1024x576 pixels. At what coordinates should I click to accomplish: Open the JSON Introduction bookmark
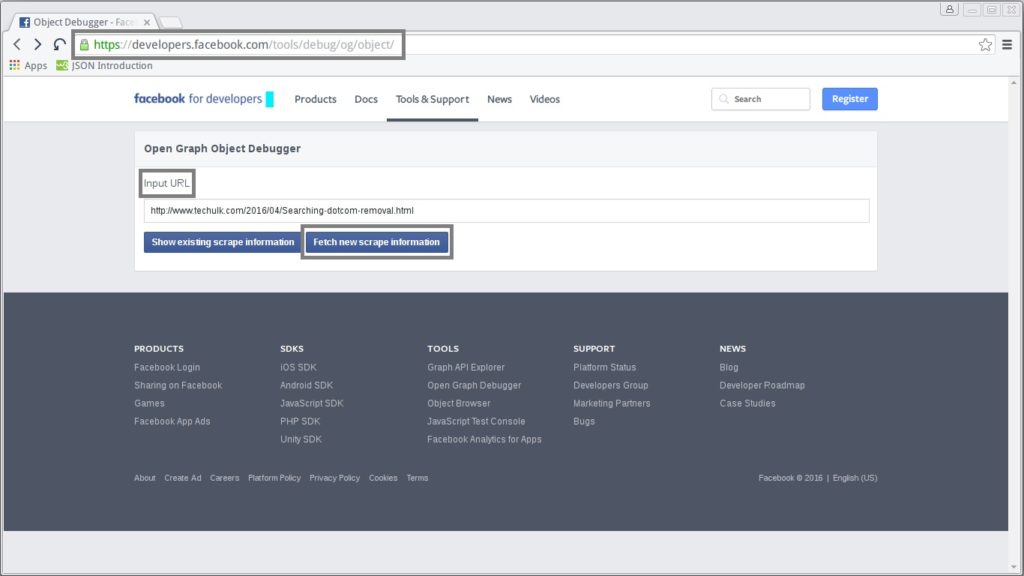105,66
